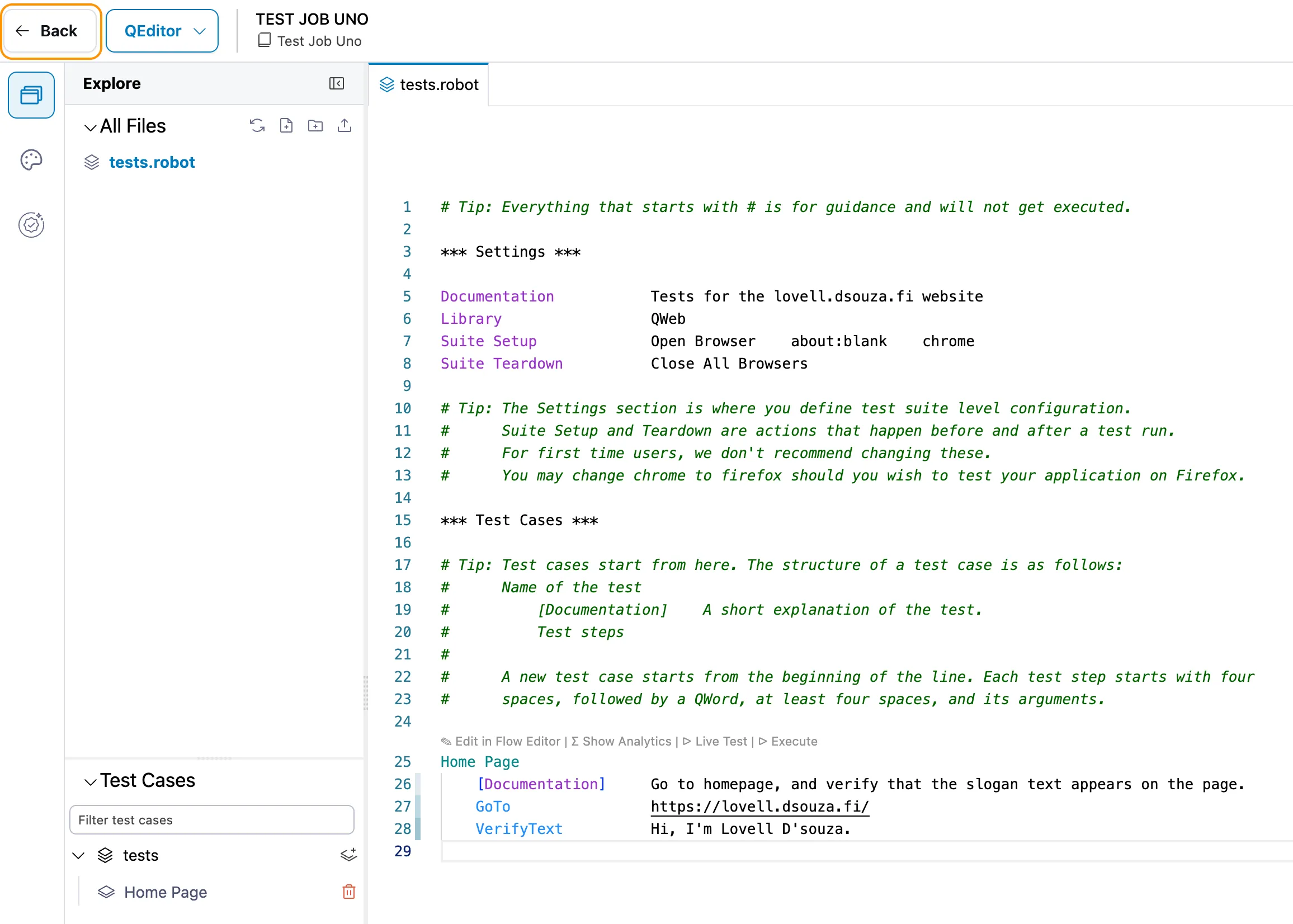
Task: Open the theme palette panel in the sidebar
Action: coord(31,160)
